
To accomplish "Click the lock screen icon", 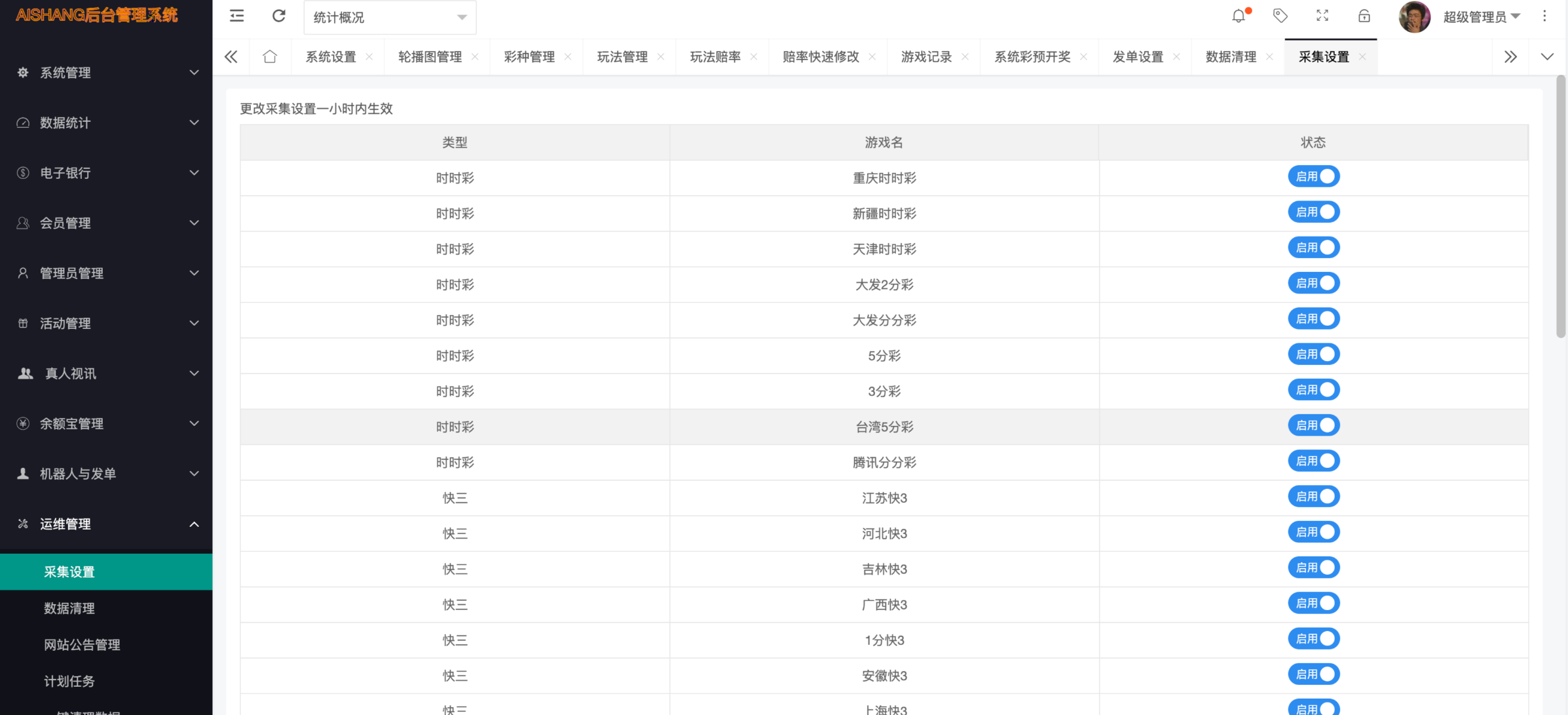I will pos(1364,16).
